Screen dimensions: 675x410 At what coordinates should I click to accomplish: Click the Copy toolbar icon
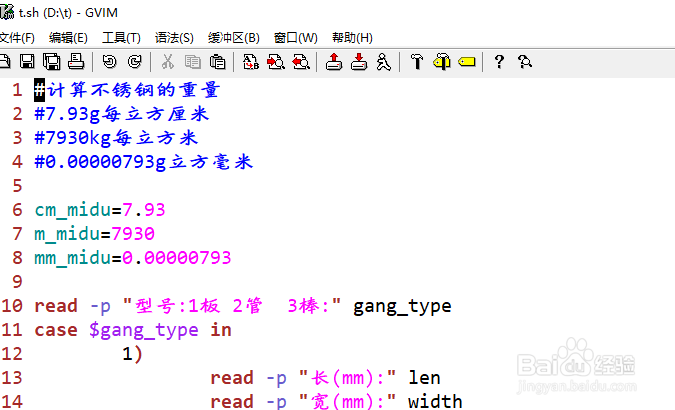[x=192, y=62]
